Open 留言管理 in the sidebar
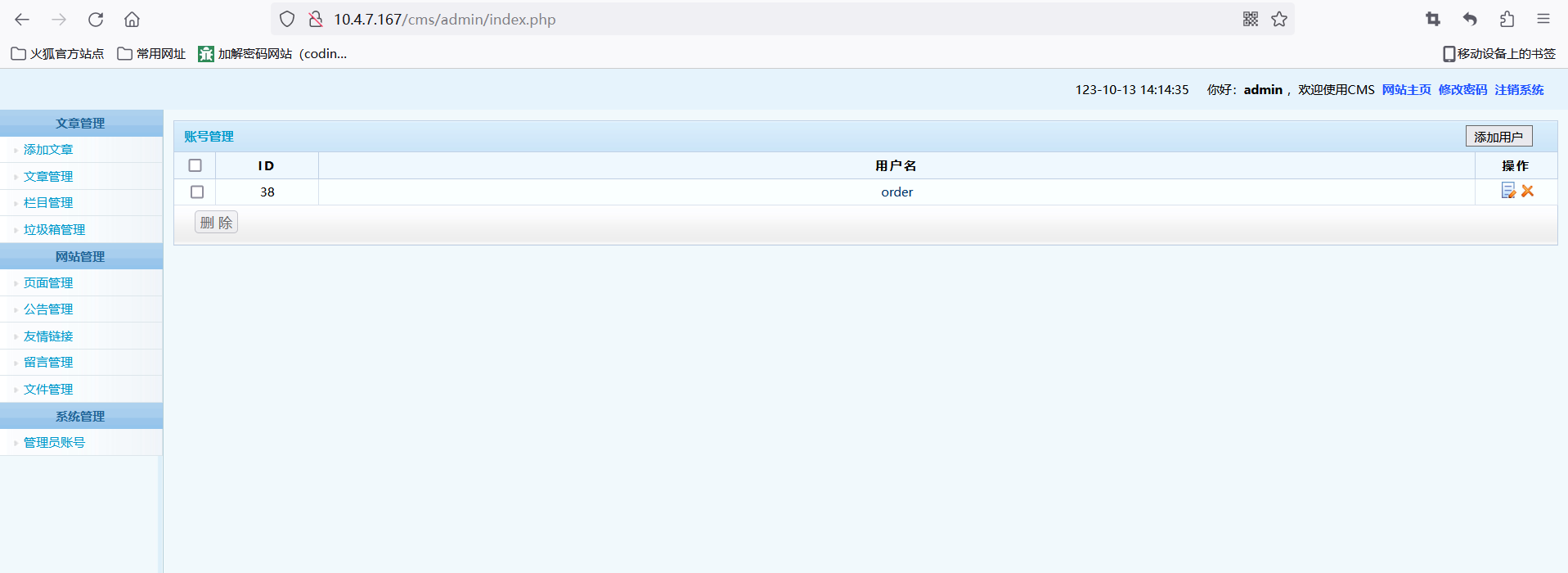1568x573 pixels. pos(48,363)
